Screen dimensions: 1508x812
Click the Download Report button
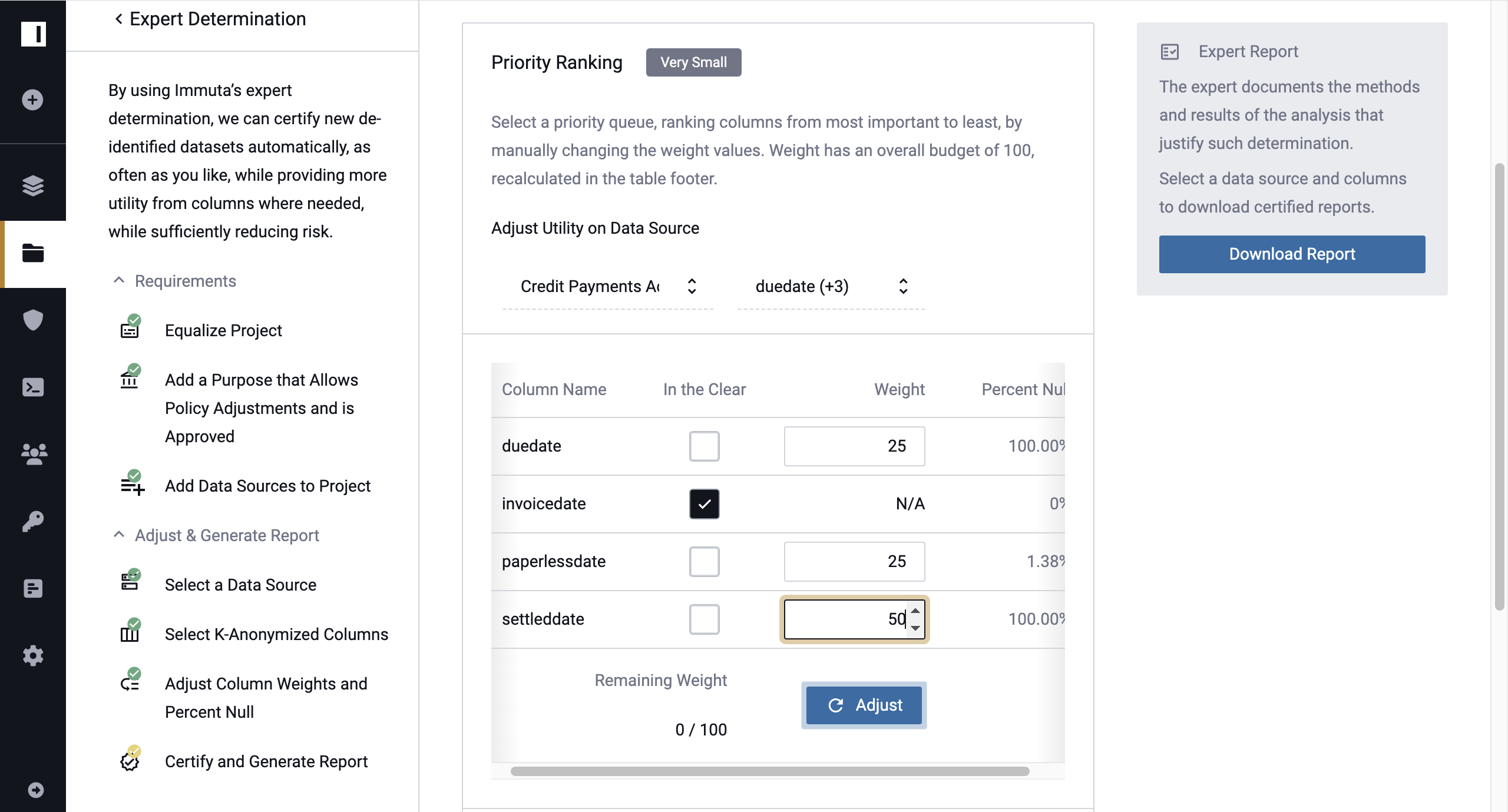point(1292,254)
